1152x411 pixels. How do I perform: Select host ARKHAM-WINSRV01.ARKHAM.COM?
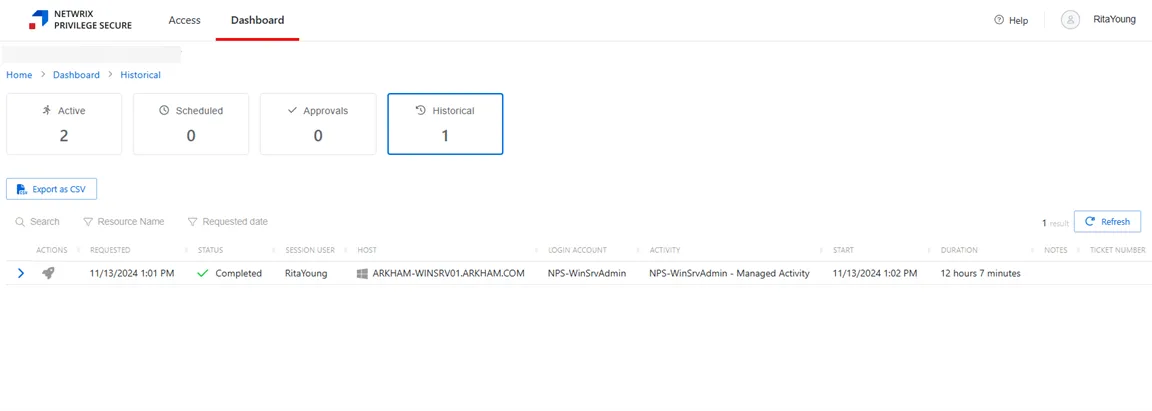tap(449, 274)
